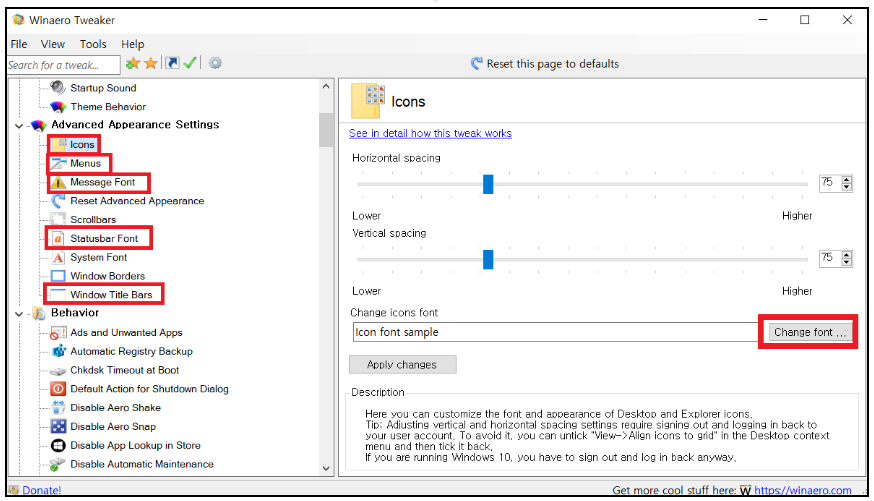Increase horizontal spacing with spinner up arrow

(847, 179)
